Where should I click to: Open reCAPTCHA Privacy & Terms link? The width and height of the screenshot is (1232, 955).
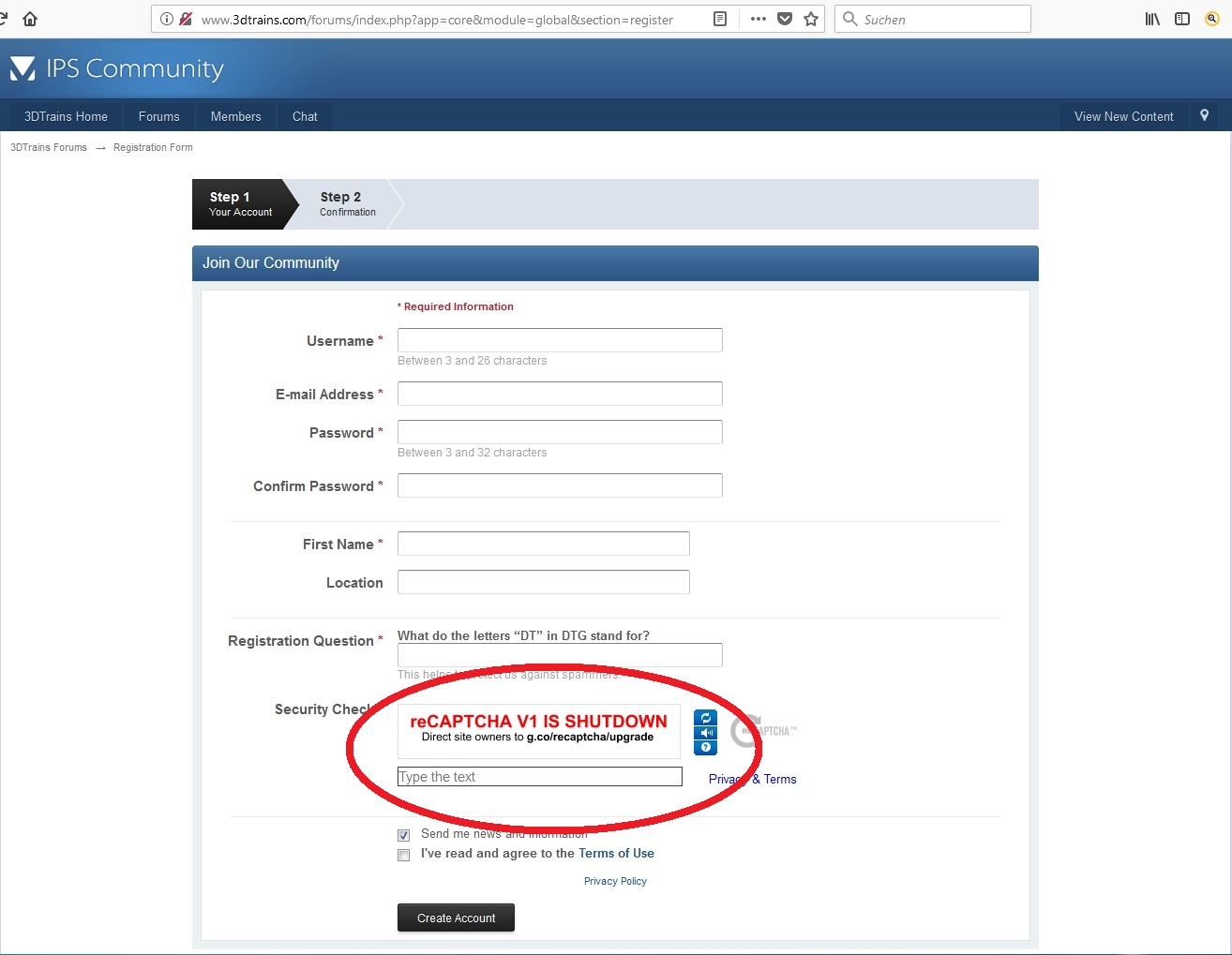tap(752, 779)
